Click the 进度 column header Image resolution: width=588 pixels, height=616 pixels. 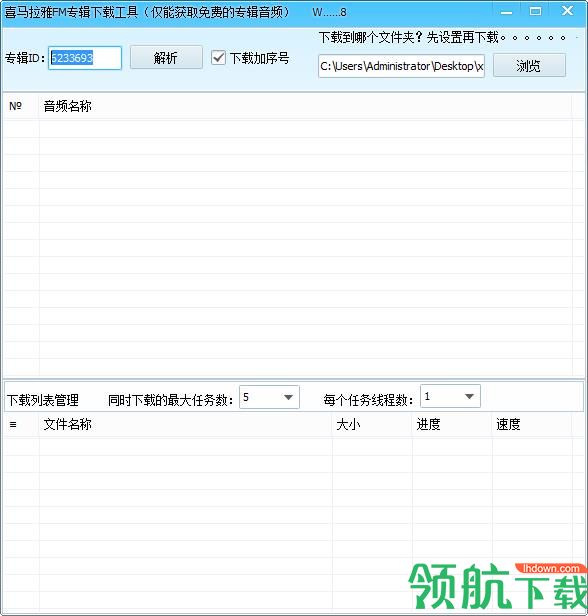pyautogui.click(x=452, y=424)
